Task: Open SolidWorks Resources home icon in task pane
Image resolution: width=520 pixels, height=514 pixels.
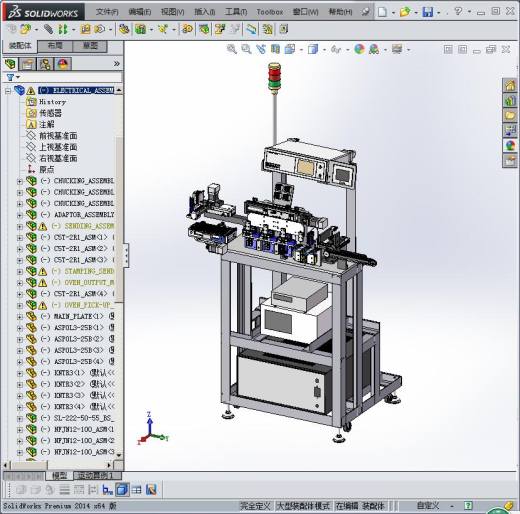Action: coord(510,86)
